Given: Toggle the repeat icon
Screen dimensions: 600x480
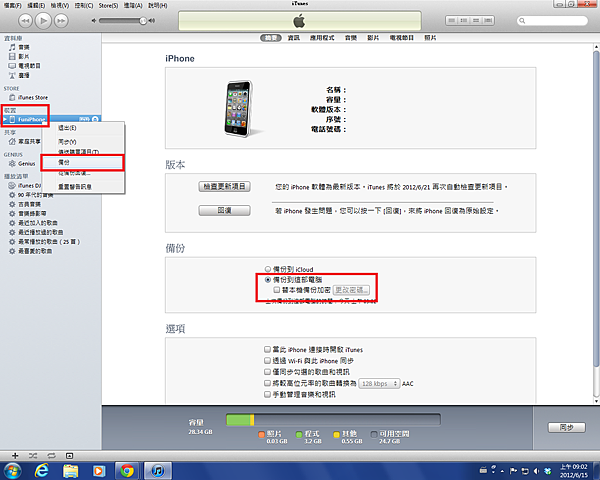Looking at the screenshot, I should (51, 456).
